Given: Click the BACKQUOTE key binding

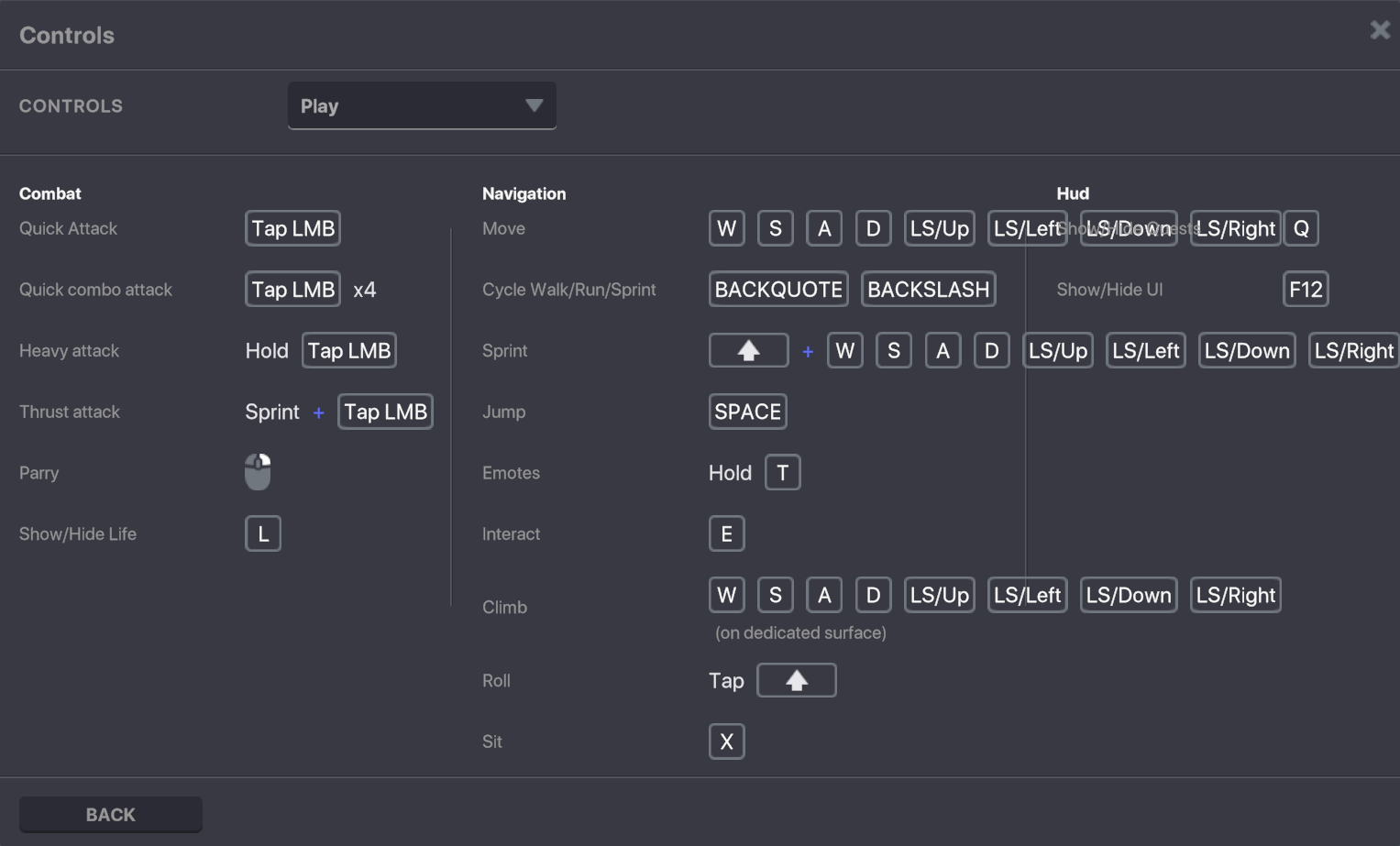Looking at the screenshot, I should (777, 290).
